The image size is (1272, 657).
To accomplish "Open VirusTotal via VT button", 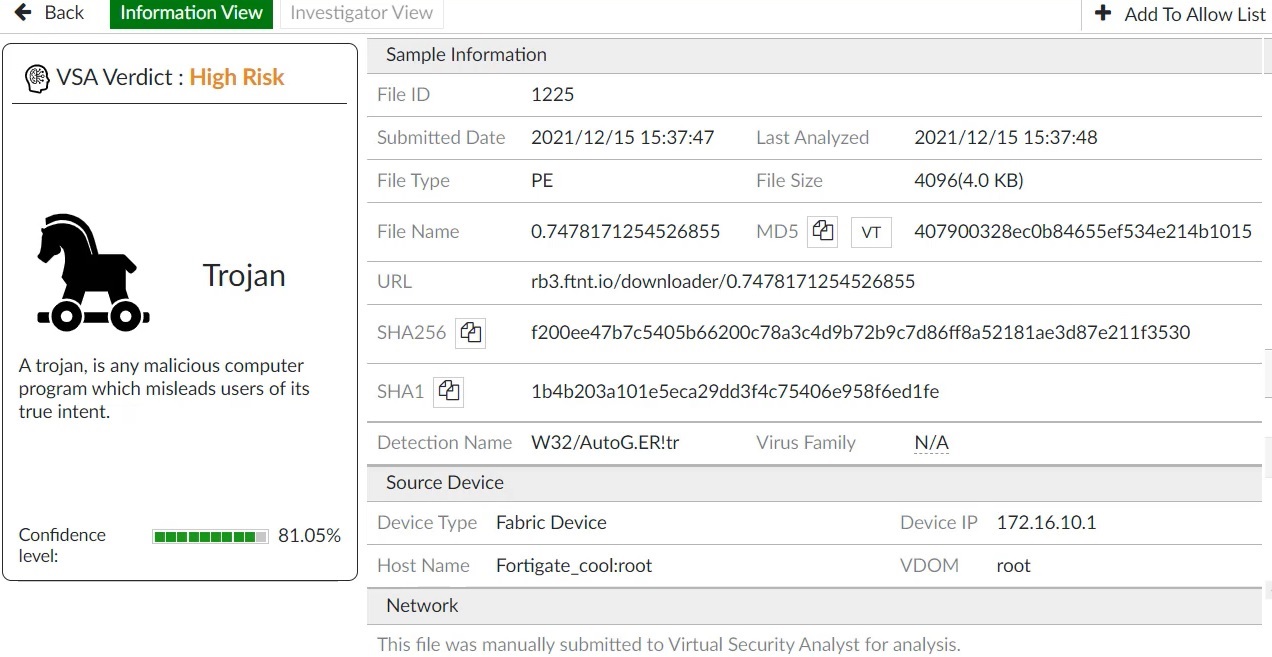I will pyautogui.click(x=871, y=232).
